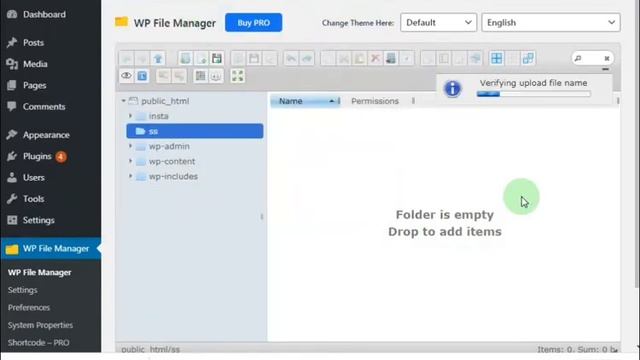The width and height of the screenshot is (640, 360).
Task: Open the Appearance menu
Action: [x=51, y=135]
